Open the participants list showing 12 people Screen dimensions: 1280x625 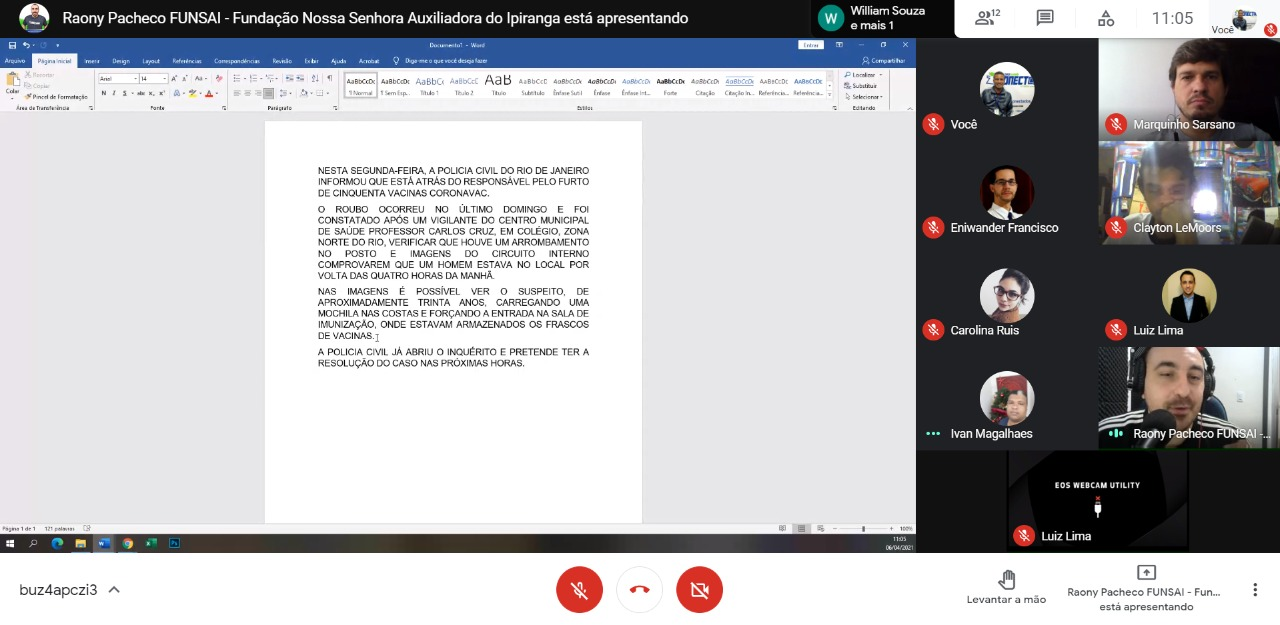coord(988,18)
